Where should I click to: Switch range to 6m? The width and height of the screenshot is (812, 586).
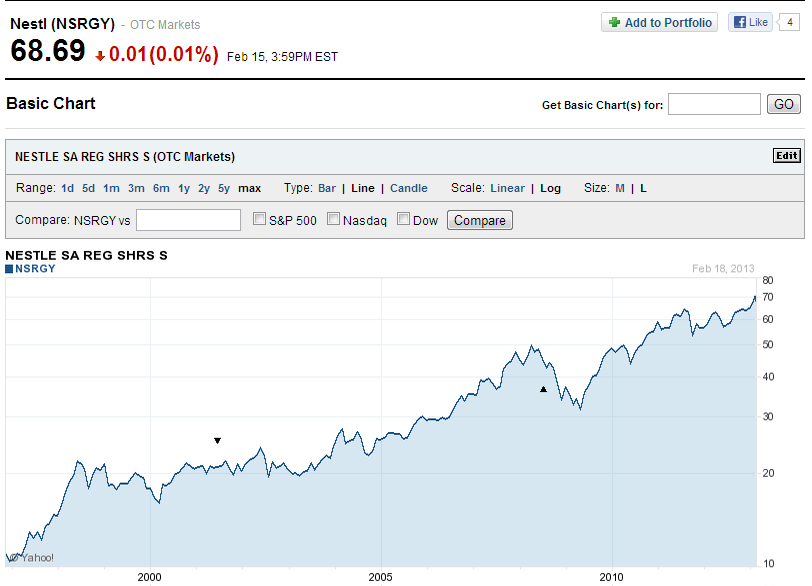[161, 188]
